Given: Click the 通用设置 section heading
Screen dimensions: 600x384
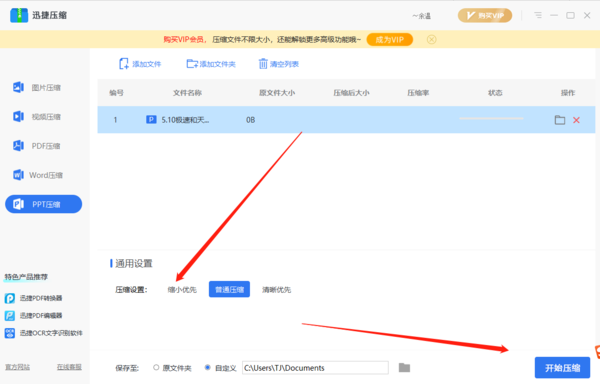Looking at the screenshot, I should click(x=134, y=264).
